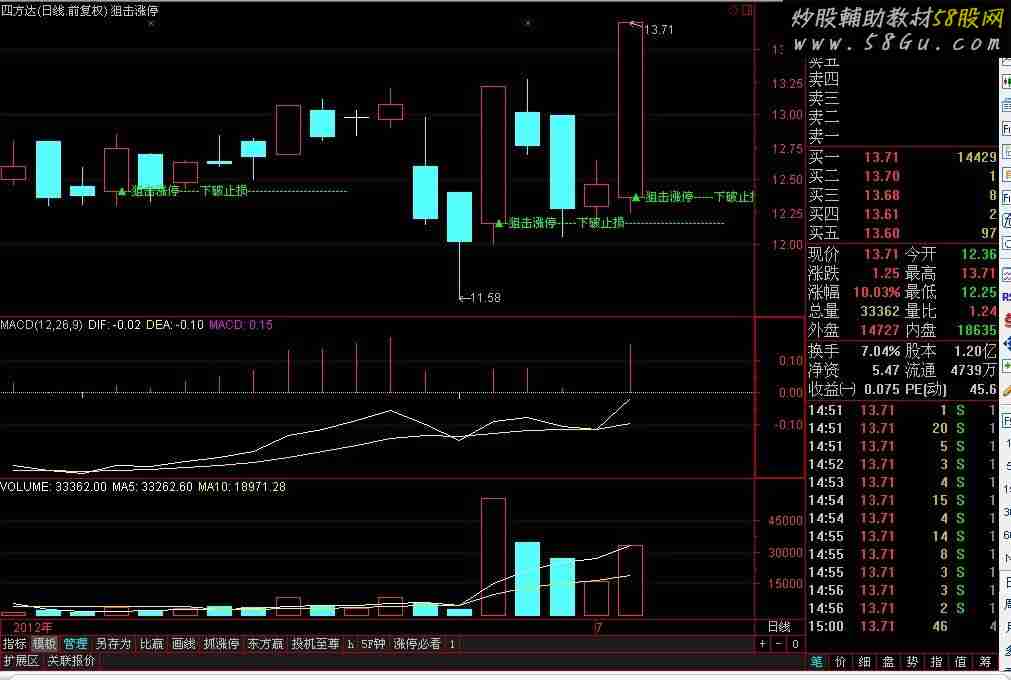Click the 买二 bid price 13.70
1011x680 pixels.
pyautogui.click(x=881, y=176)
